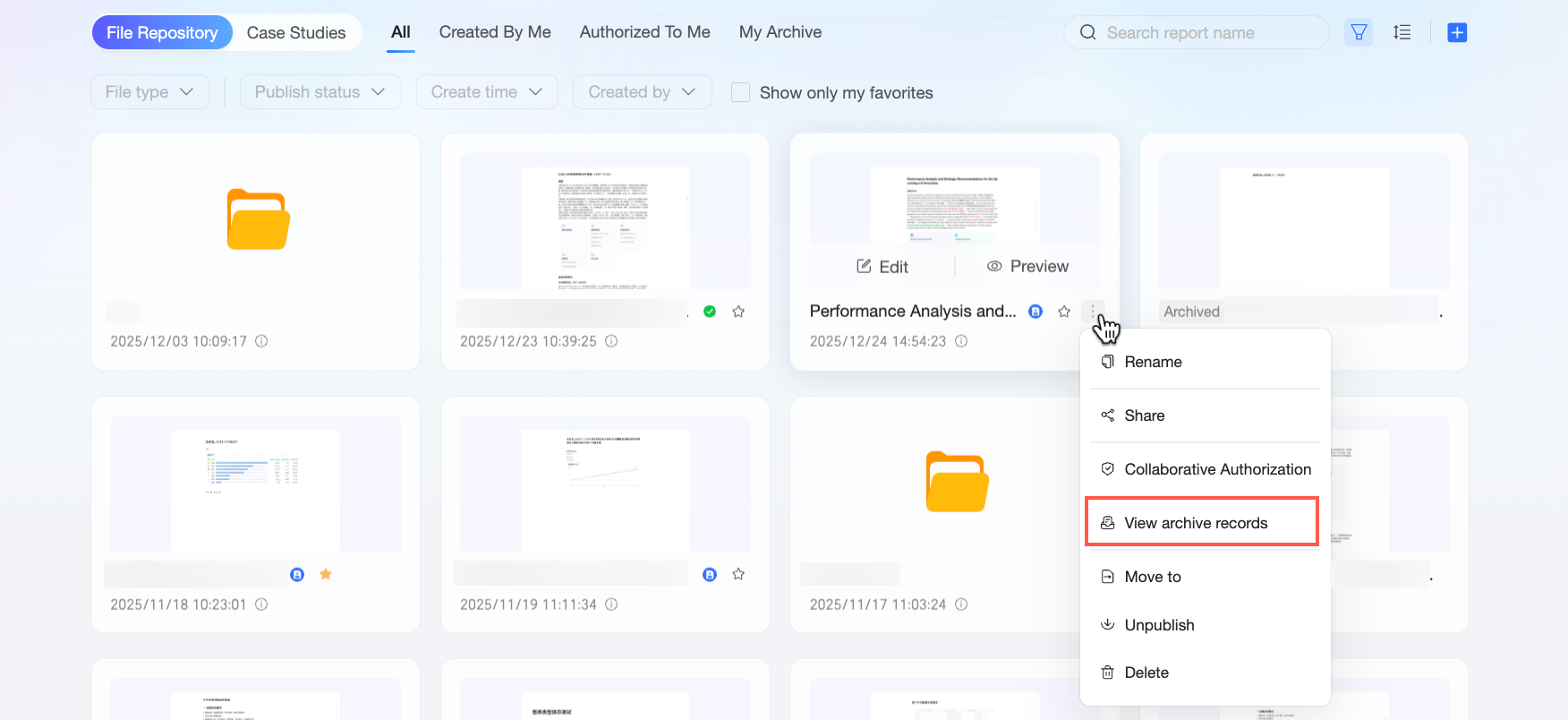Click the blue badge on Performance Analysis card
Viewport: 1568px width, 720px height.
point(1035,312)
